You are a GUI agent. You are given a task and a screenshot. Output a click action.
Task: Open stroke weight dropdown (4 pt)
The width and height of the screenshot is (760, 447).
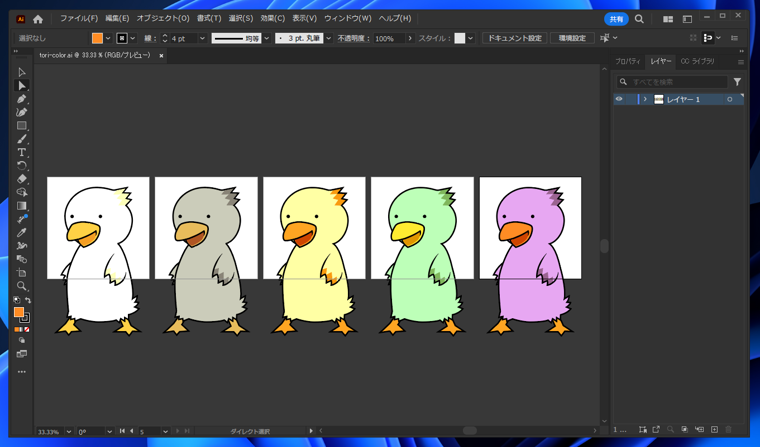tap(203, 38)
